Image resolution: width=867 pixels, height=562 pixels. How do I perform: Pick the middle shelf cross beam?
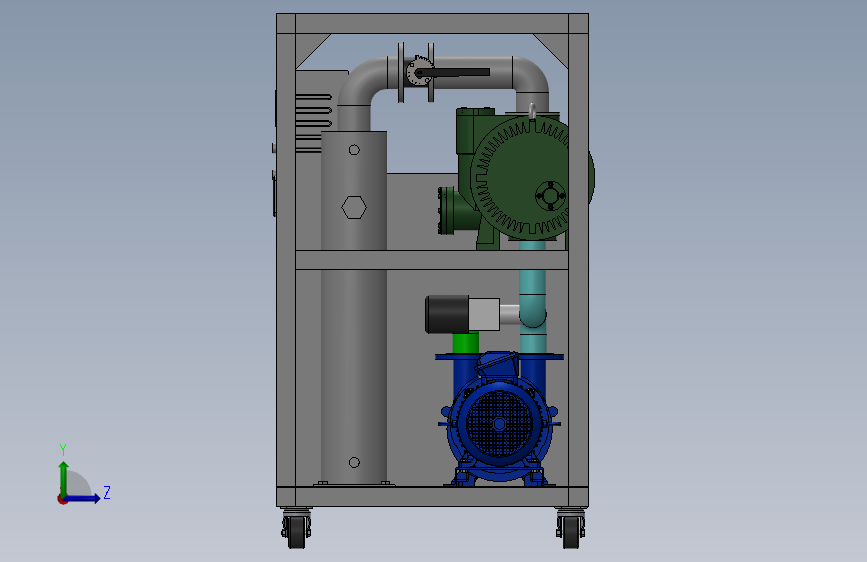pos(432,260)
